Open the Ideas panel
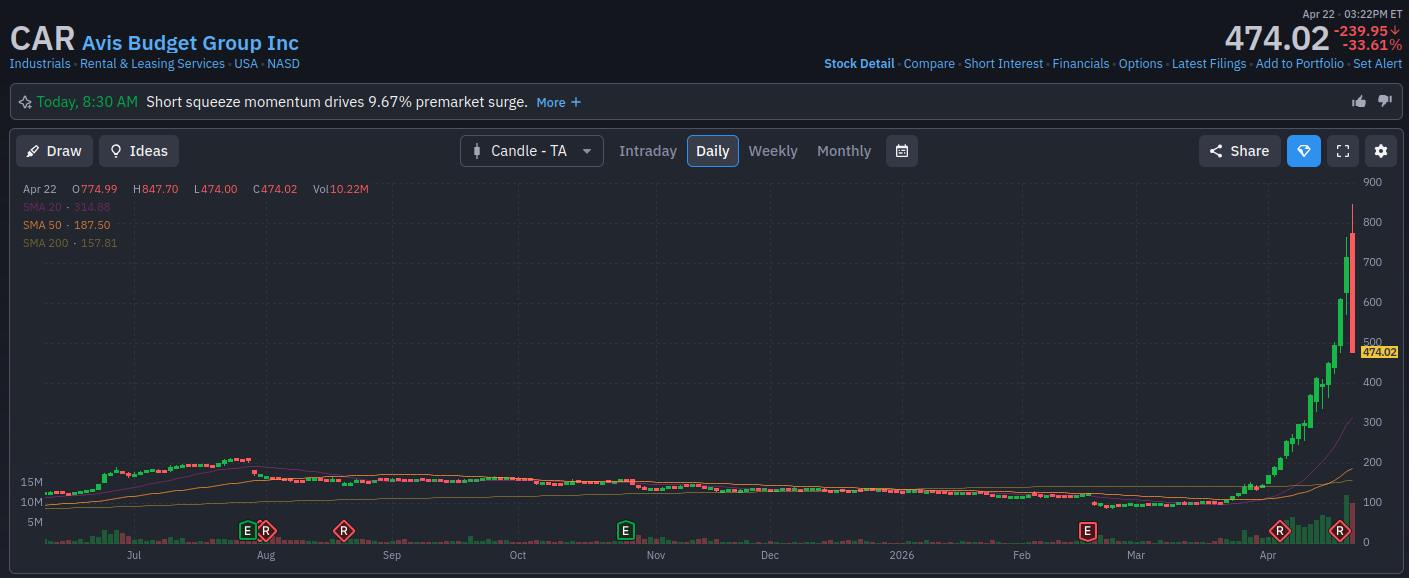 pyautogui.click(x=139, y=151)
